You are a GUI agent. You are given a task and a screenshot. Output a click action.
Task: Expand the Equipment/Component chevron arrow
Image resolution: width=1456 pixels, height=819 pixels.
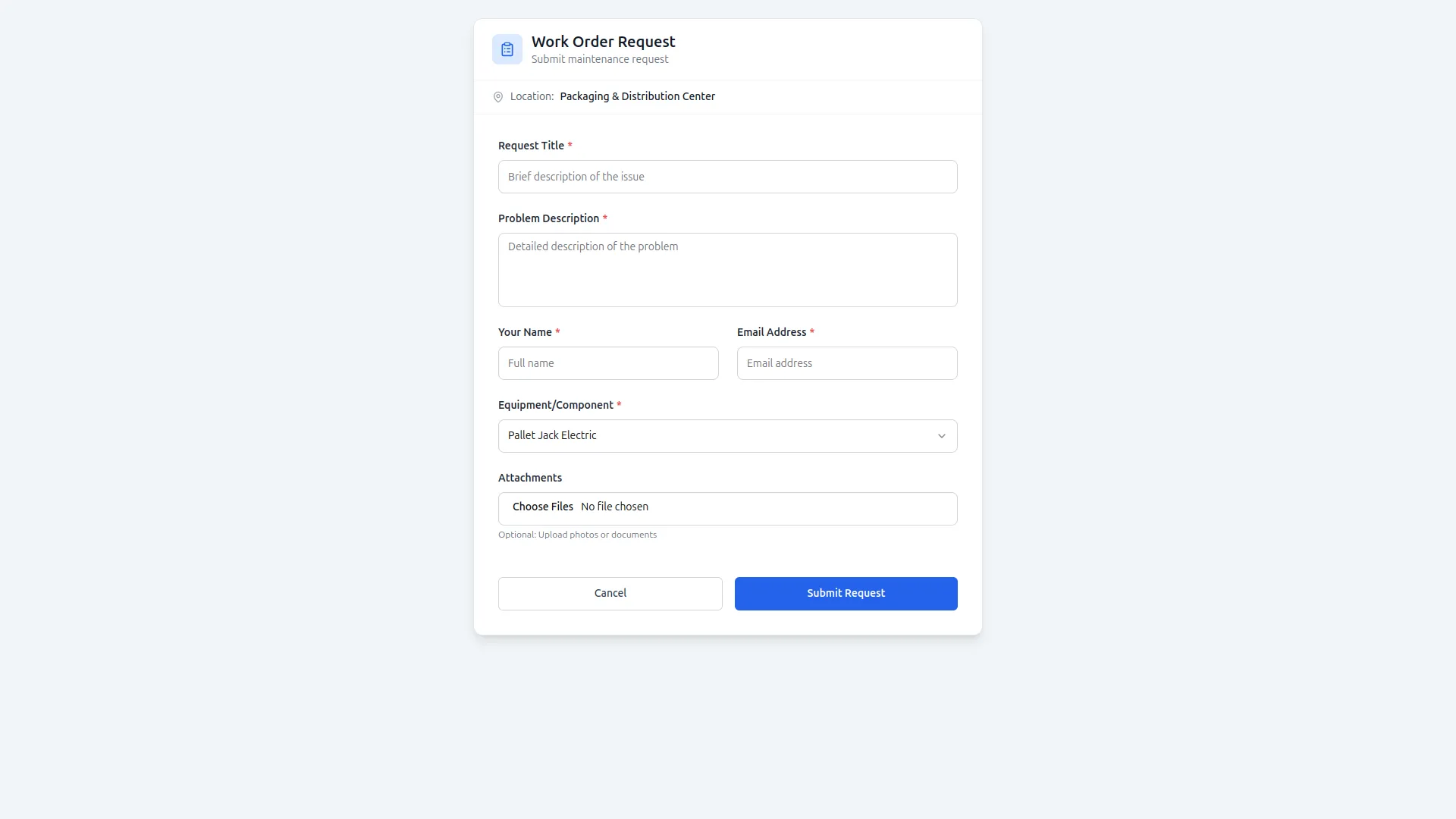[941, 436]
